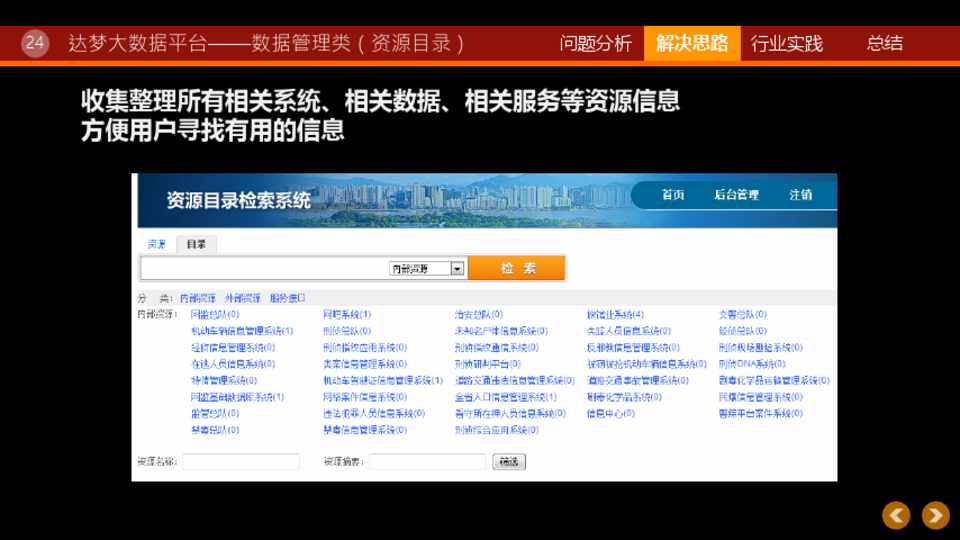Click the slide number 24 badge
The image size is (960, 540).
tap(35, 43)
